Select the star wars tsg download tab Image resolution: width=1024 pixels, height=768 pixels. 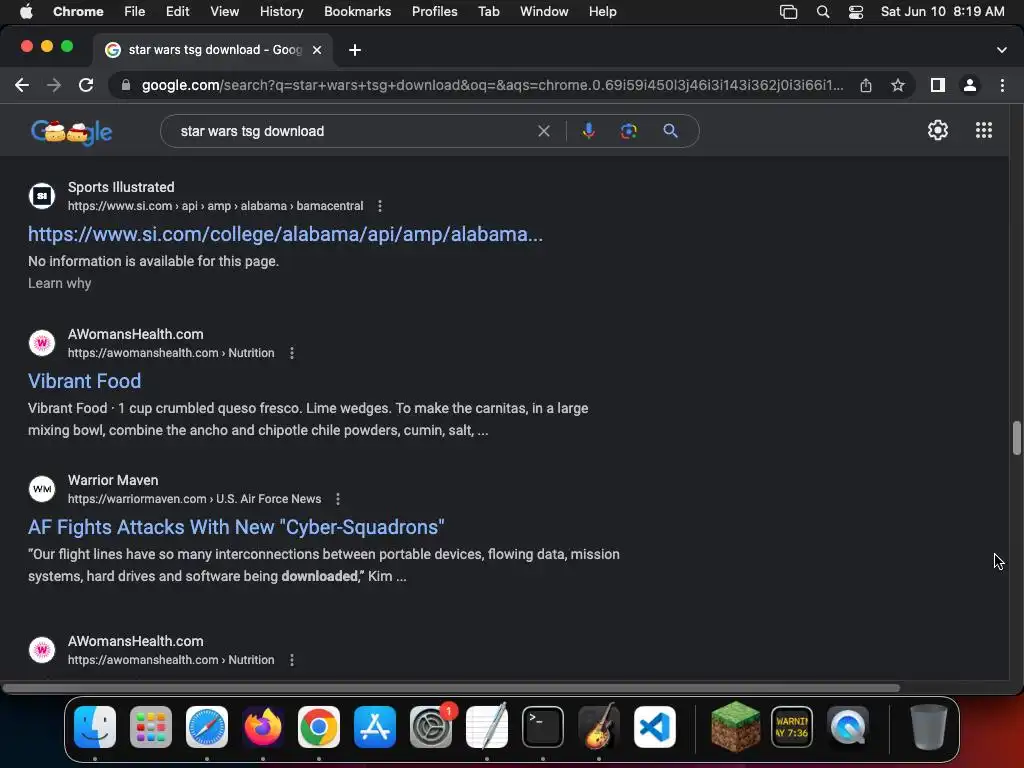[214, 50]
